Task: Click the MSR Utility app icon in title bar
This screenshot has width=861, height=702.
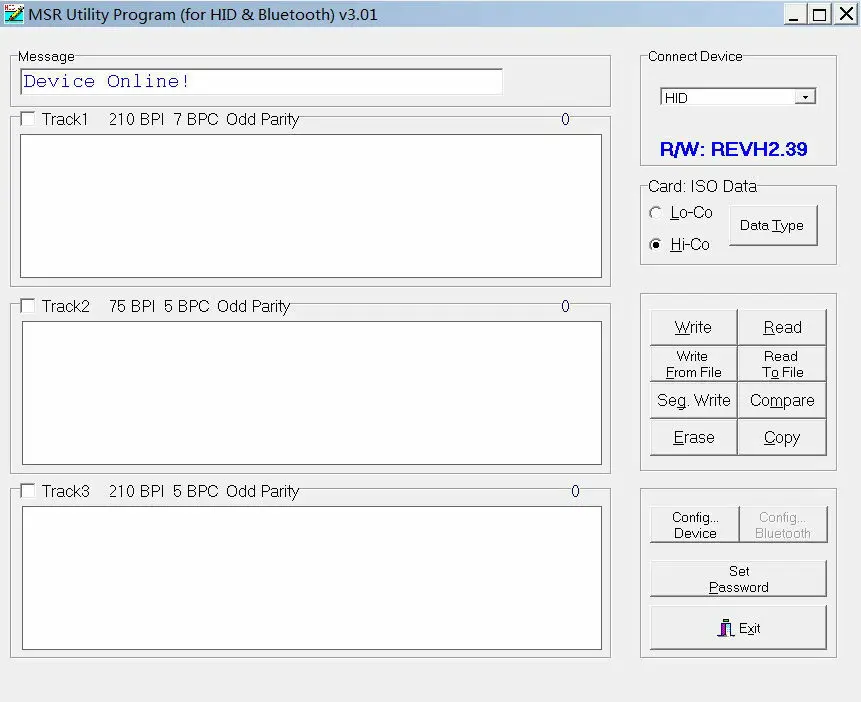Action: (x=14, y=14)
